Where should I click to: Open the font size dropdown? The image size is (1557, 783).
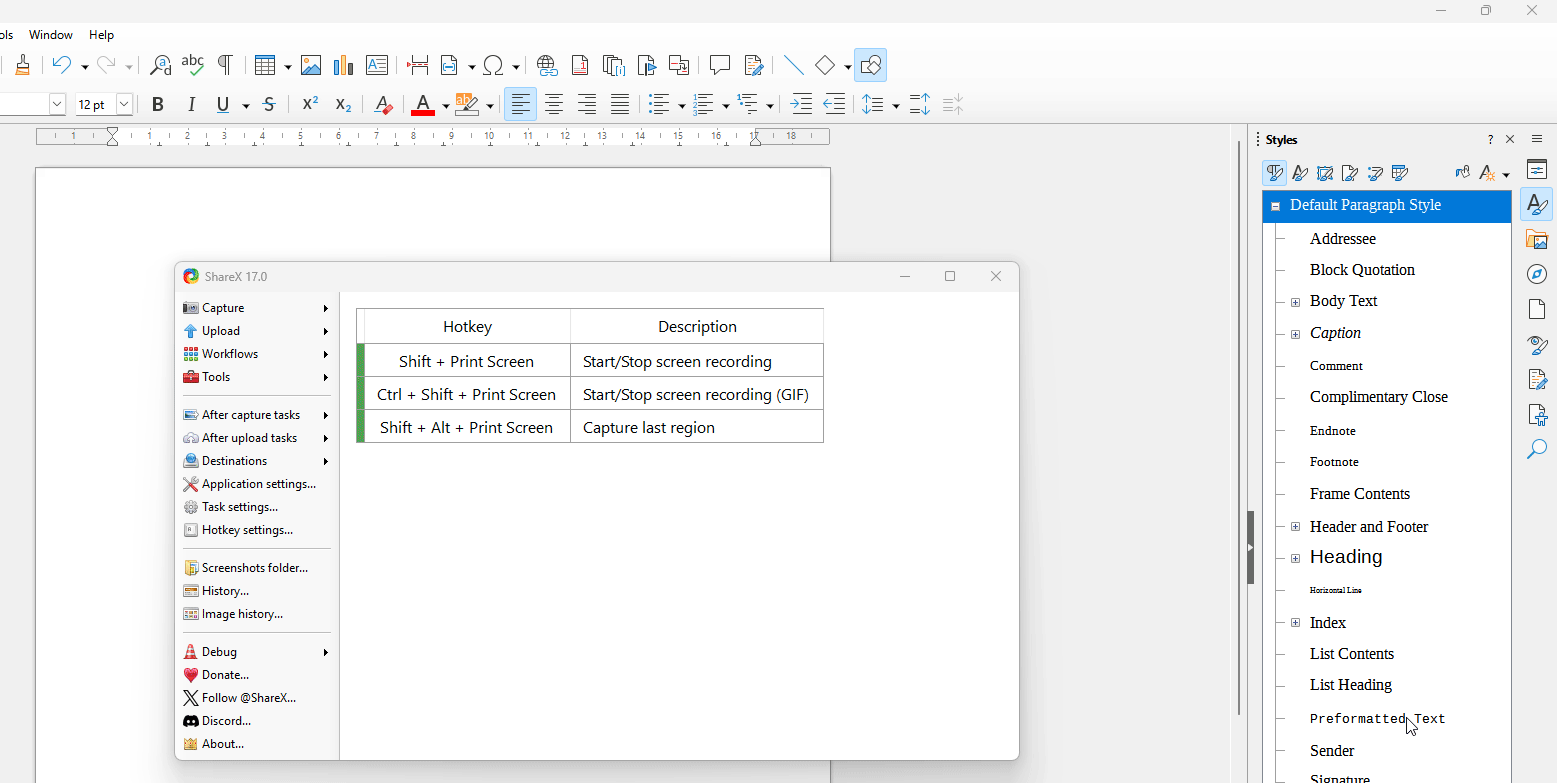[125, 104]
